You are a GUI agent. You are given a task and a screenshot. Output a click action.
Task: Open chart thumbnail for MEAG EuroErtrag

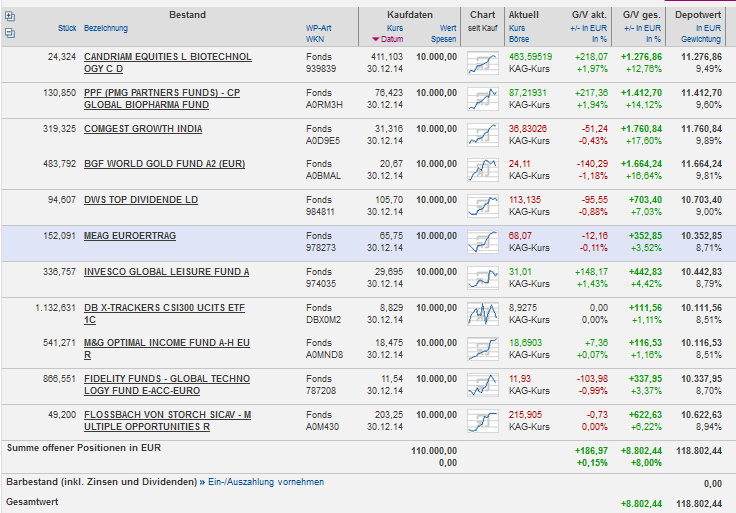click(x=483, y=242)
